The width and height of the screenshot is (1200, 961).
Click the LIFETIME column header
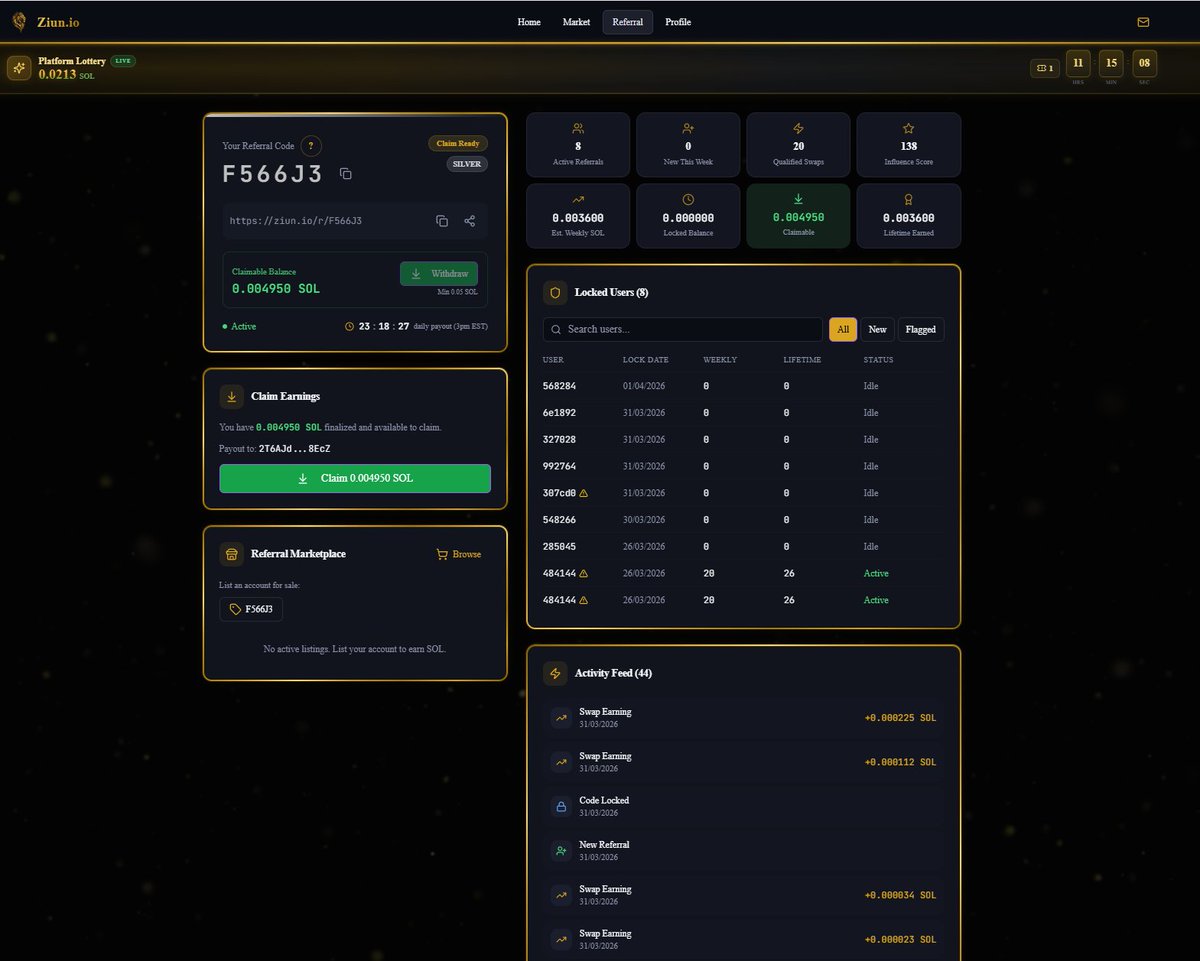802,360
